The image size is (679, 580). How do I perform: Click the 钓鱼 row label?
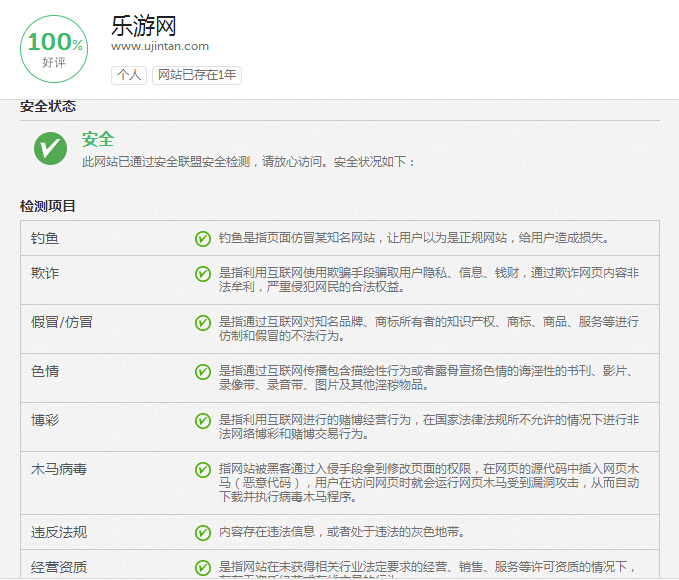pyautogui.click(x=45, y=238)
